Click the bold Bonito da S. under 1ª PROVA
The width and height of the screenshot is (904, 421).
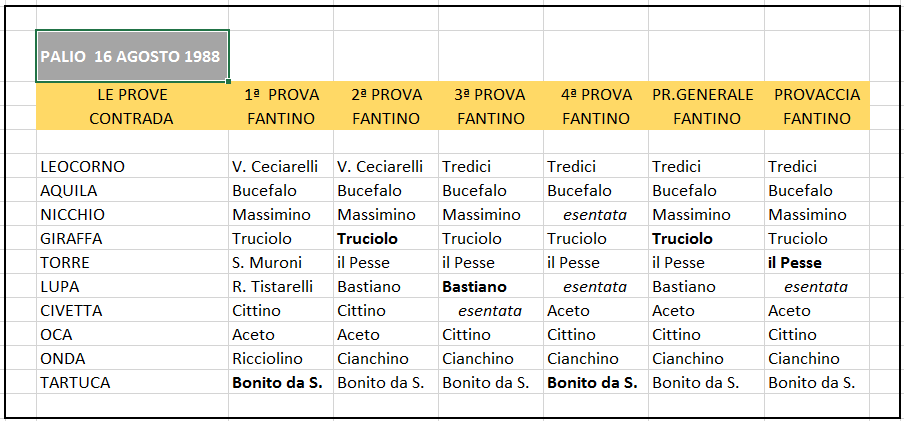pyautogui.click(x=281, y=383)
